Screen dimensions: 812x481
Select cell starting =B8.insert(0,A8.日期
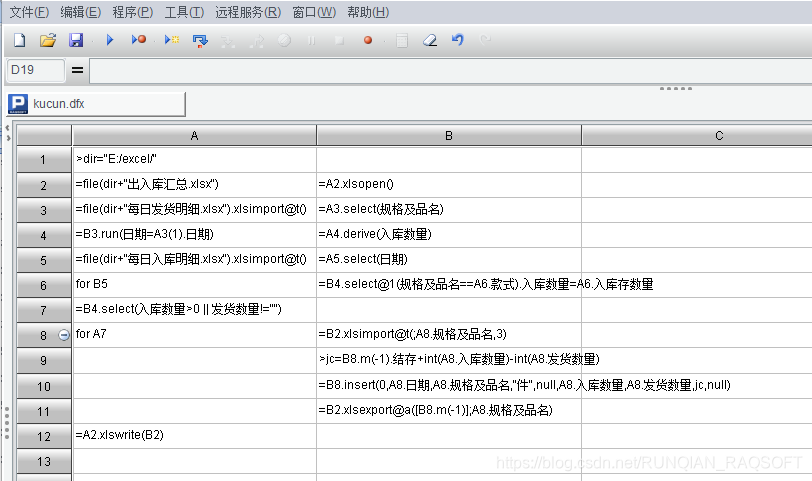[449, 385]
